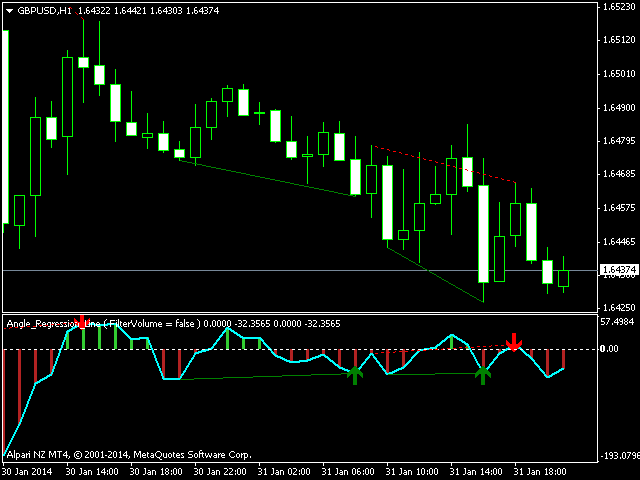The height and width of the screenshot is (480, 640).
Task: Click the 31 Jan 18:00 time label
Action: point(540,472)
